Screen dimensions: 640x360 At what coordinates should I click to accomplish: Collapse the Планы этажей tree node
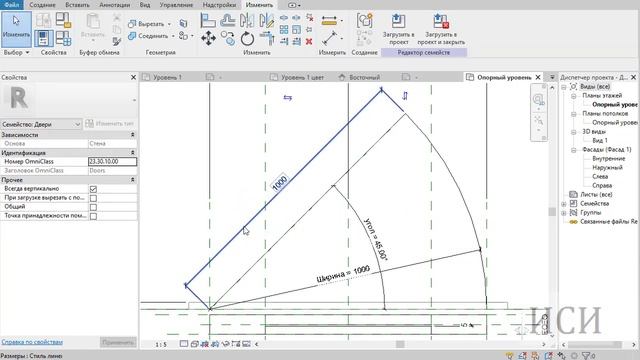click(573, 96)
